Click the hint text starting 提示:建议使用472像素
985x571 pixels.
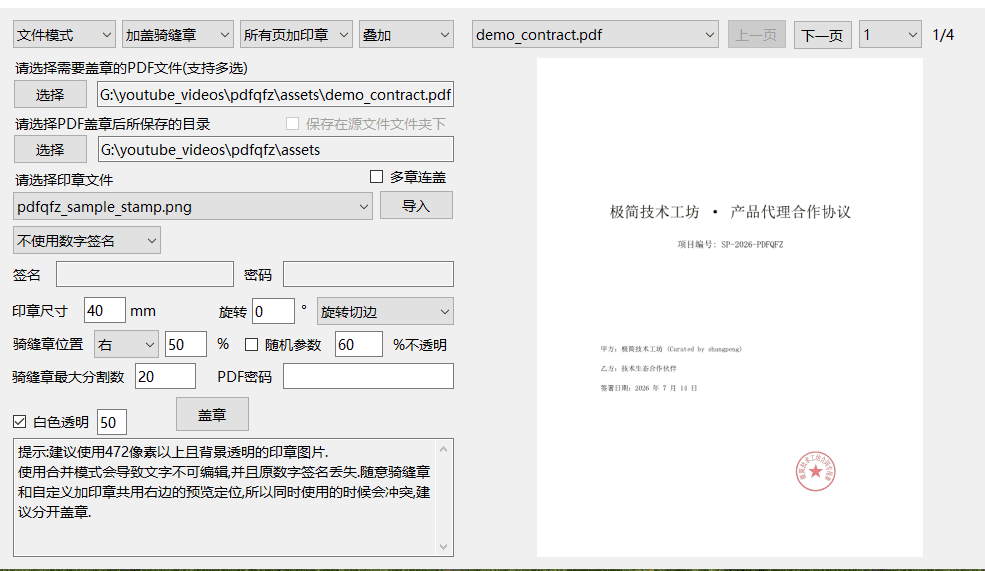pyautogui.click(x=173, y=452)
